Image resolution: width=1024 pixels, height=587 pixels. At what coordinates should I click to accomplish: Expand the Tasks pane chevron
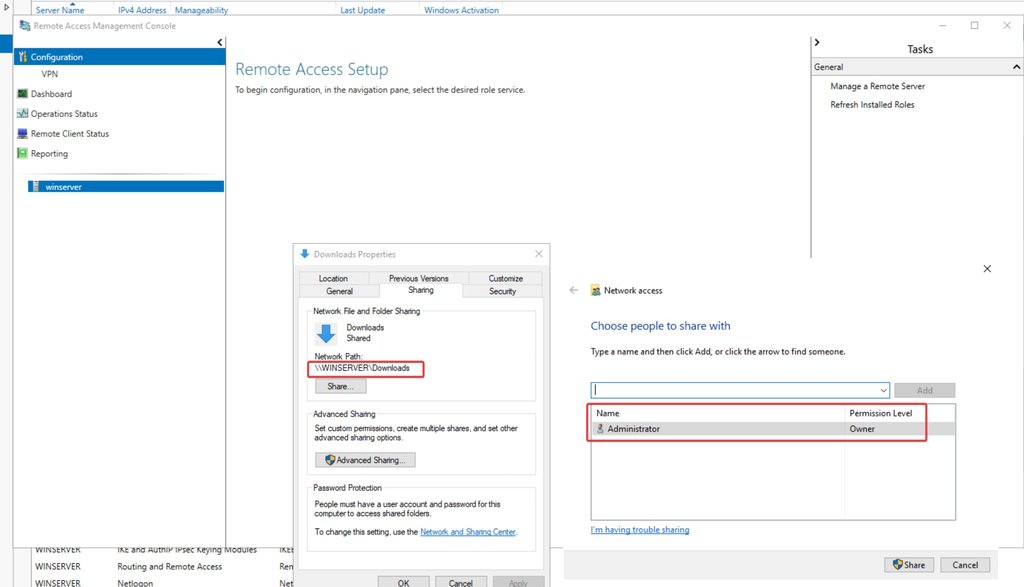click(x=817, y=42)
